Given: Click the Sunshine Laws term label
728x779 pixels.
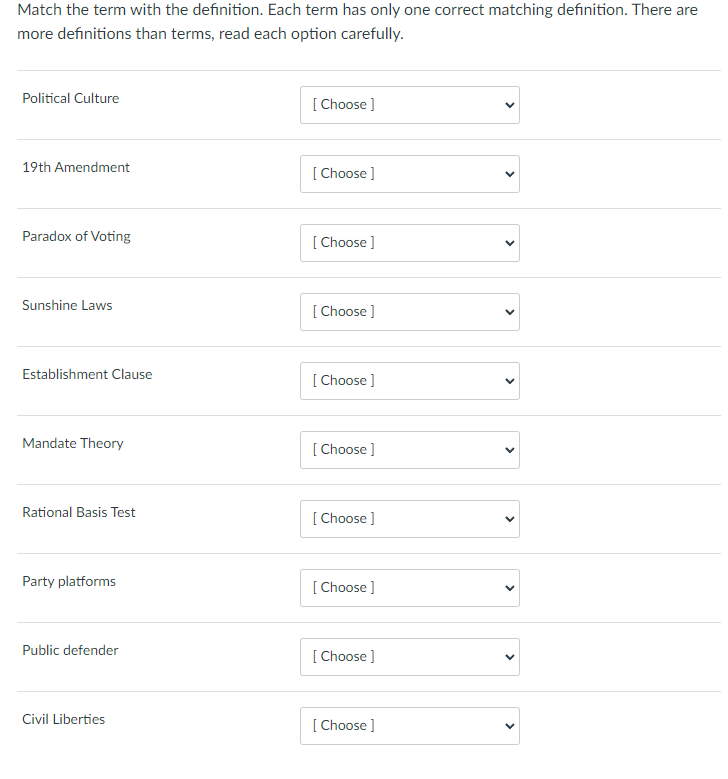Looking at the screenshot, I should click(x=67, y=305).
